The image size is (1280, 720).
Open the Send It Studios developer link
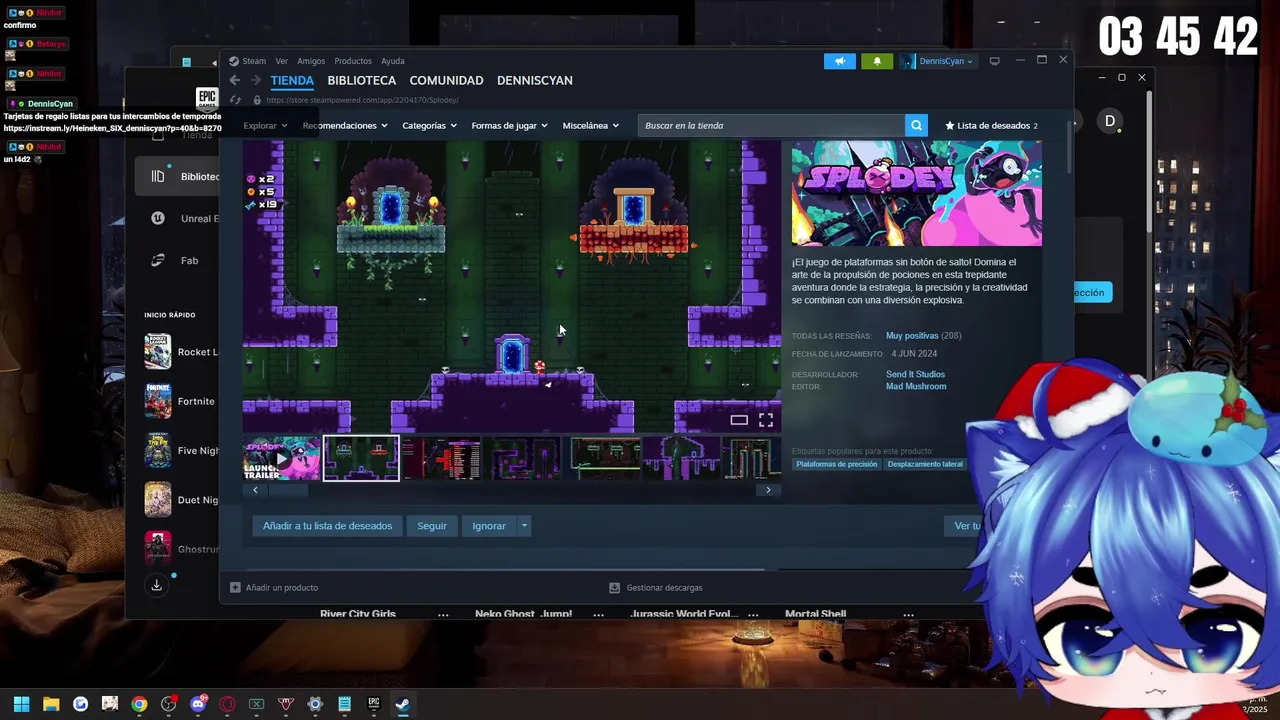pos(915,374)
